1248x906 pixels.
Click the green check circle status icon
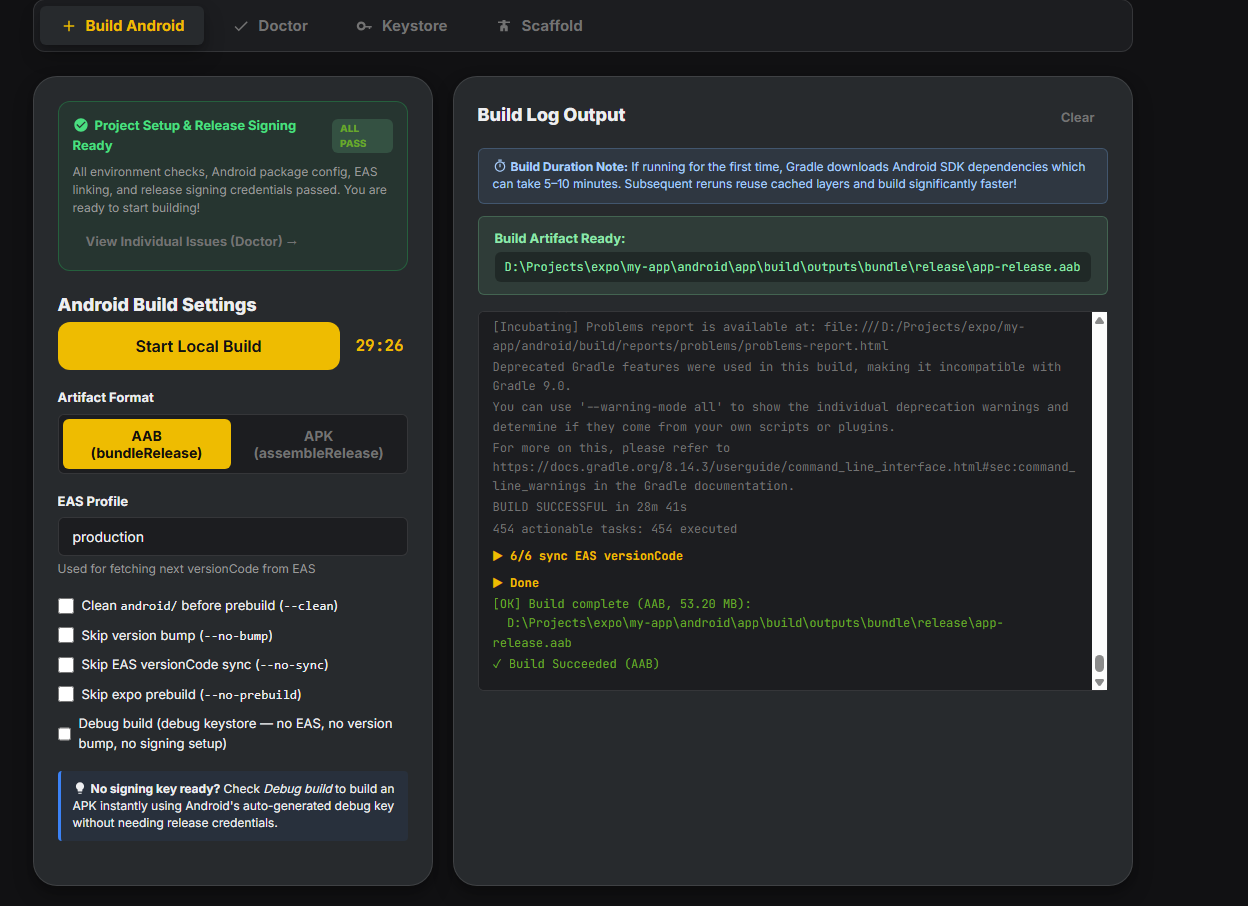(81, 125)
